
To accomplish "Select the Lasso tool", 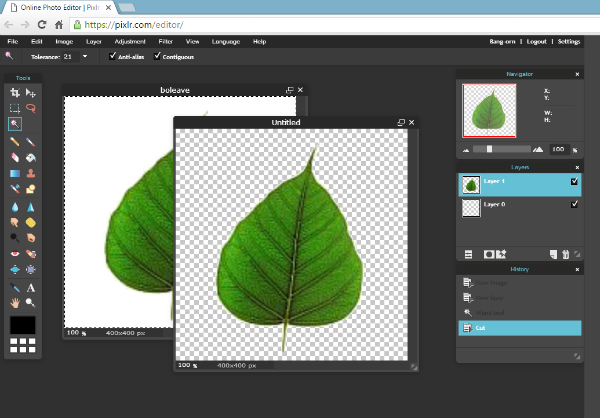I will coord(31,108).
